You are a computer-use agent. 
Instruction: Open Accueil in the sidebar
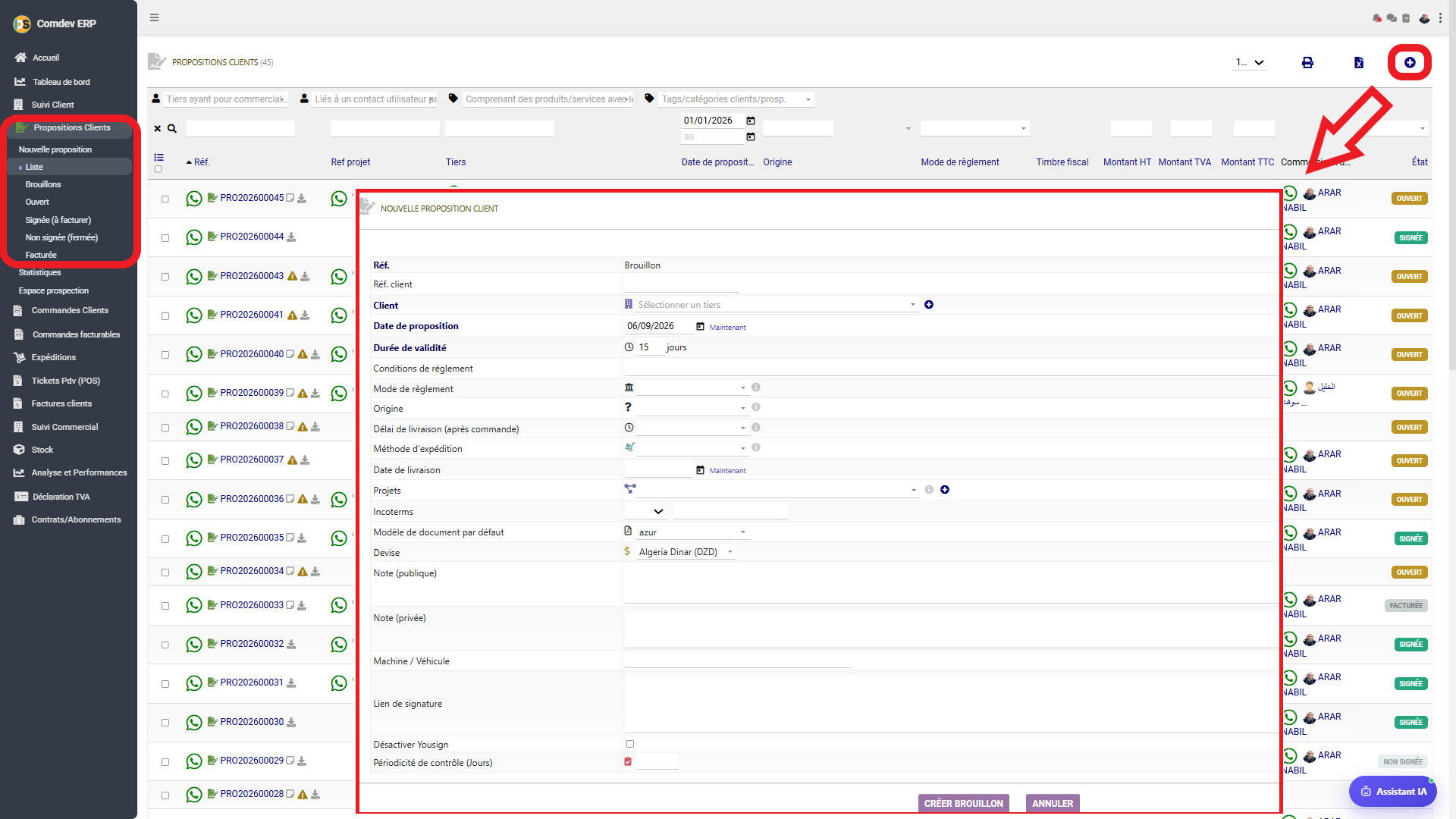click(45, 58)
